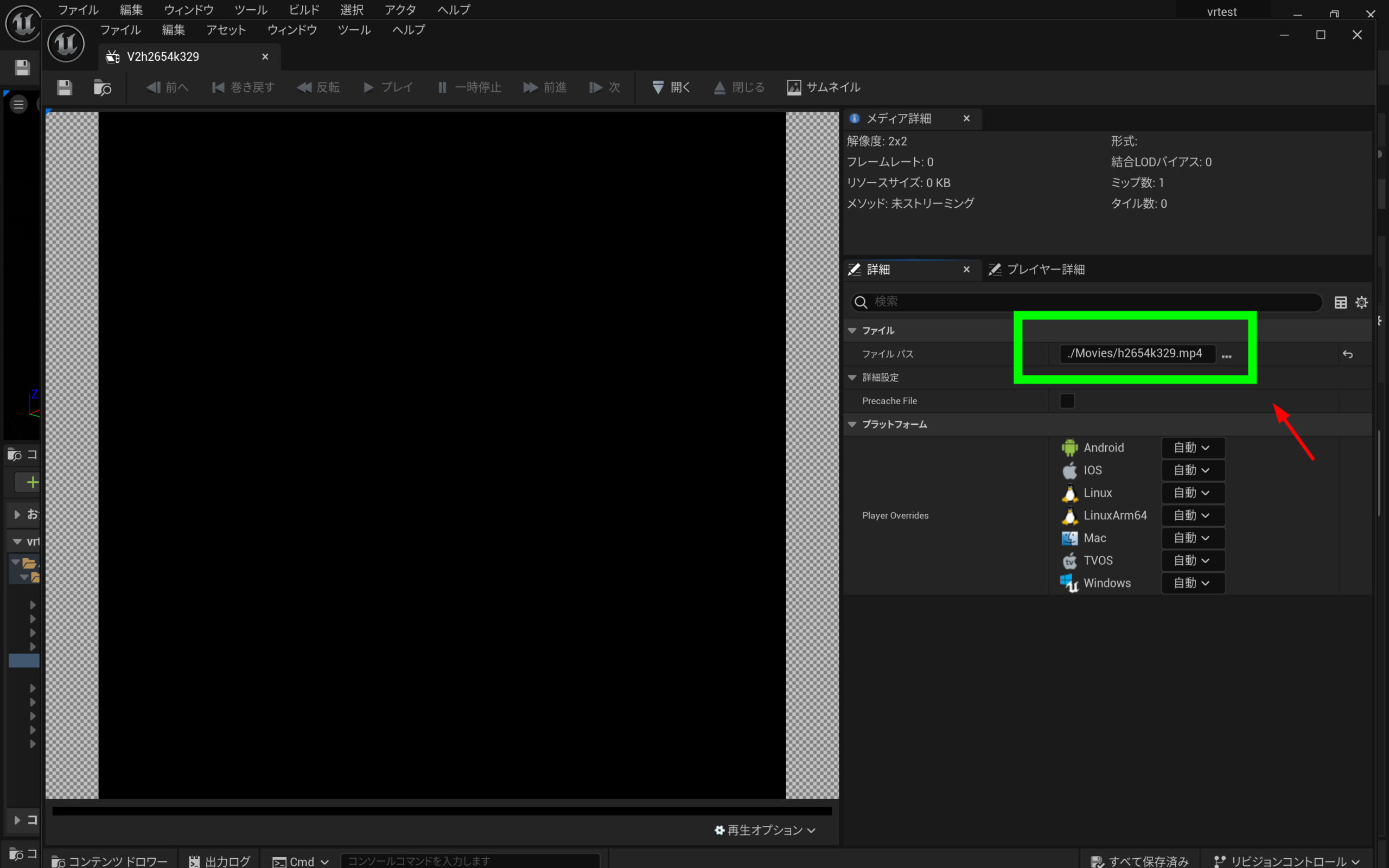Open the アセット menu
The height and width of the screenshot is (868, 1389).
[226, 30]
